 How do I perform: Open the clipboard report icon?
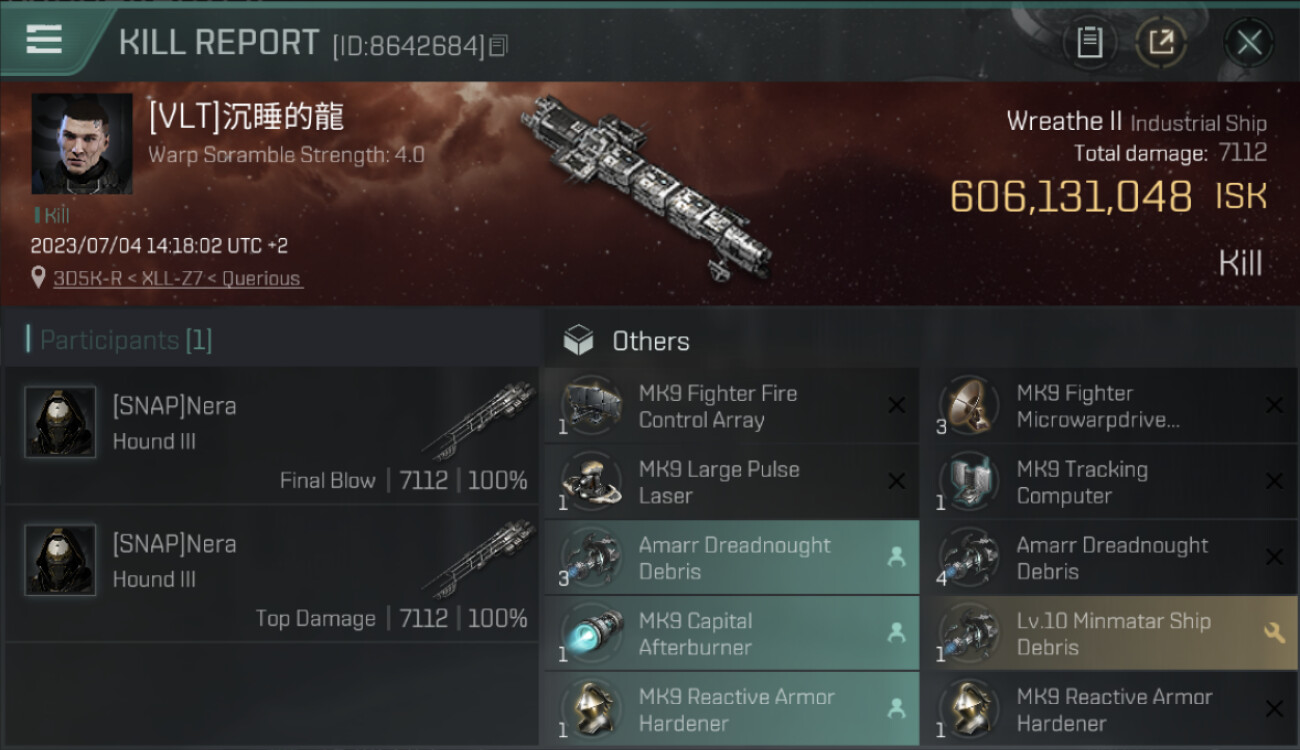1089,42
